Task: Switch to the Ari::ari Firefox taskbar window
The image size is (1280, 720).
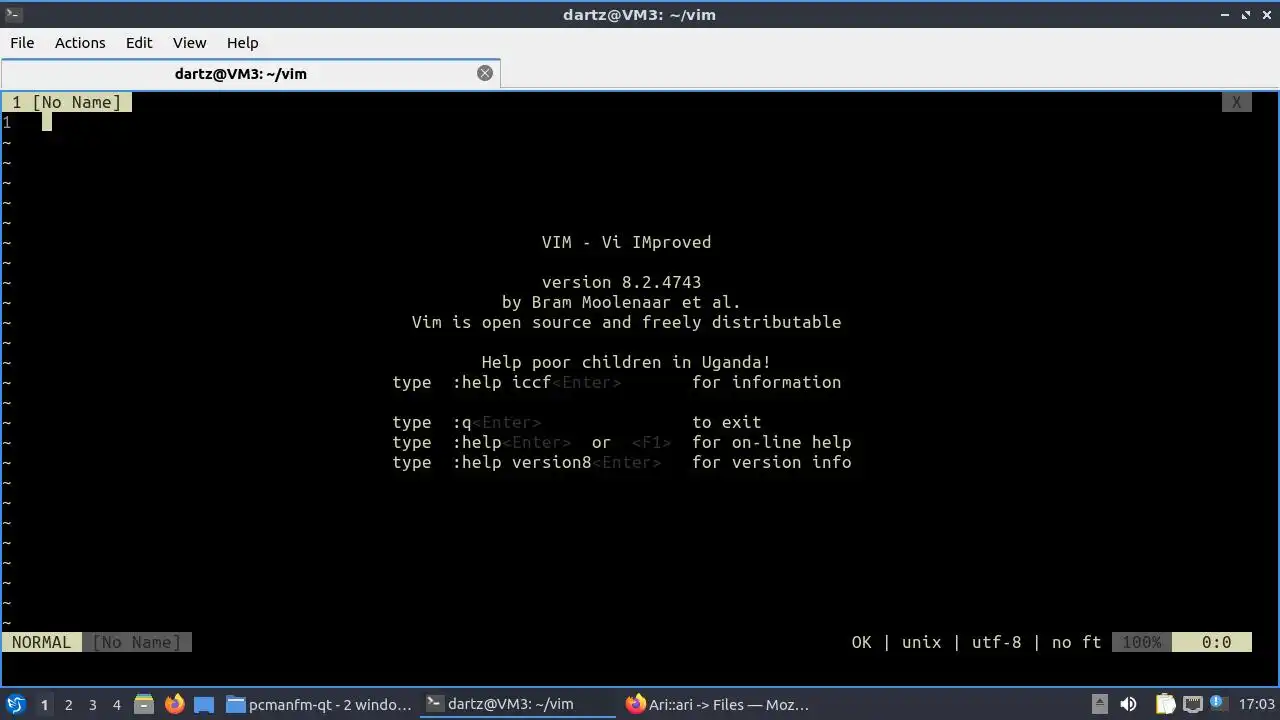Action: pos(717,704)
